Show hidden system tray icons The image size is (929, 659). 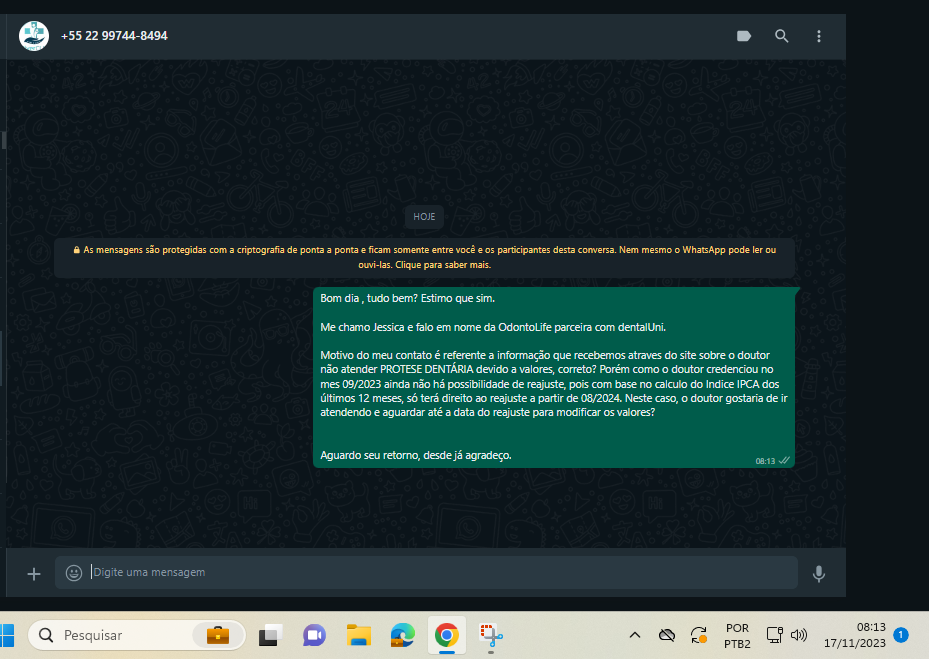pos(635,635)
